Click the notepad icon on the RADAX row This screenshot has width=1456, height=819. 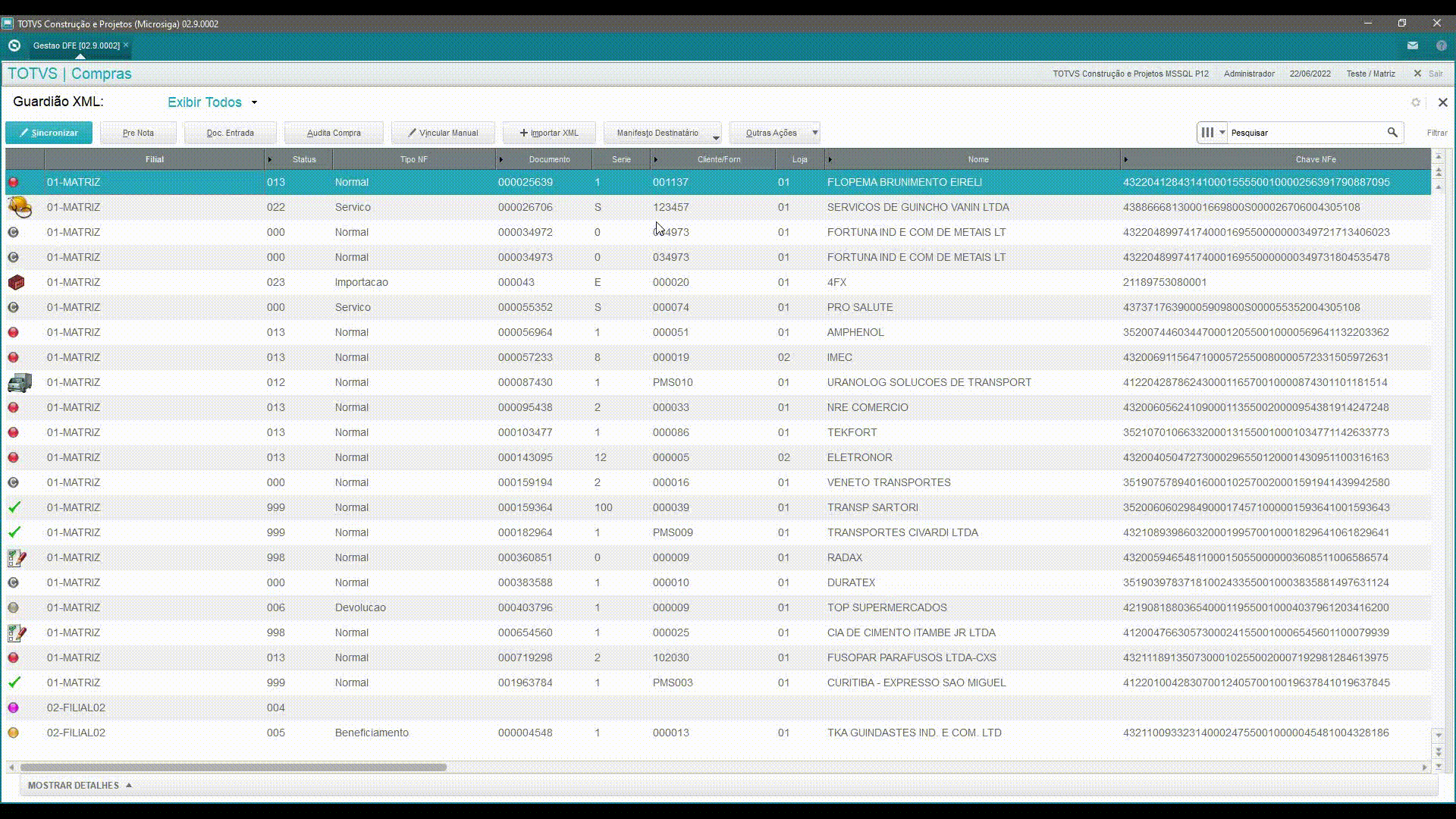[x=17, y=557]
